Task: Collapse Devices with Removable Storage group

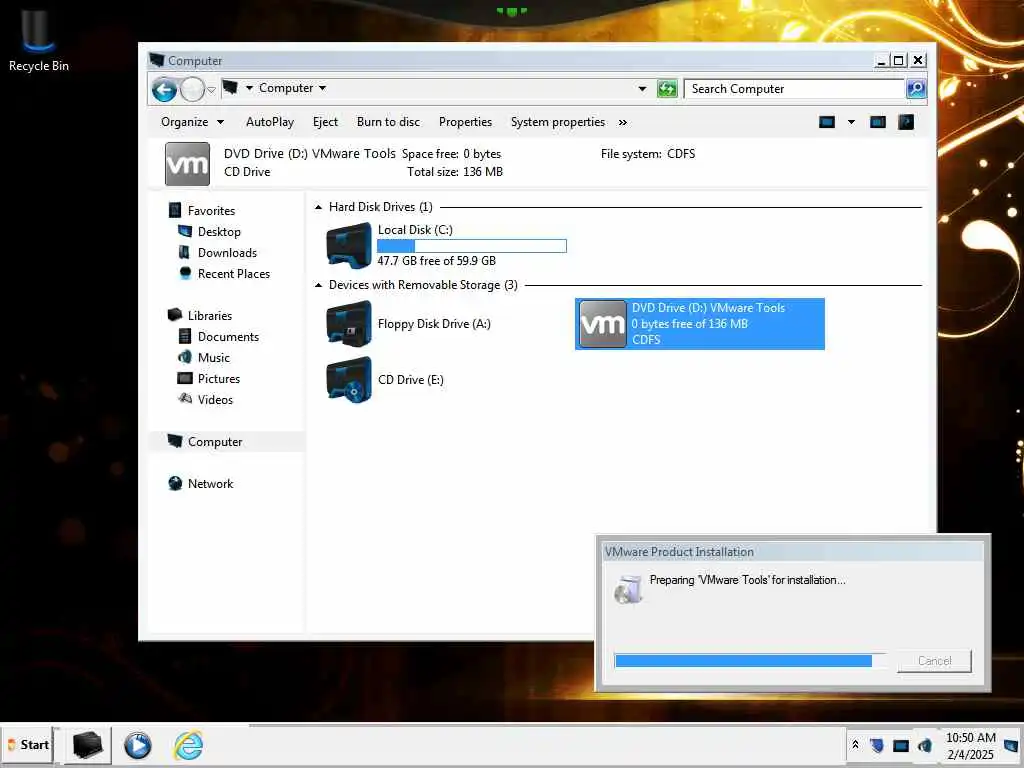Action: pos(318,285)
